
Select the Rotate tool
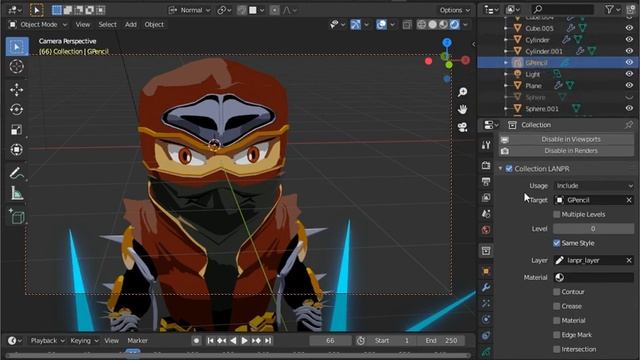pos(17,109)
